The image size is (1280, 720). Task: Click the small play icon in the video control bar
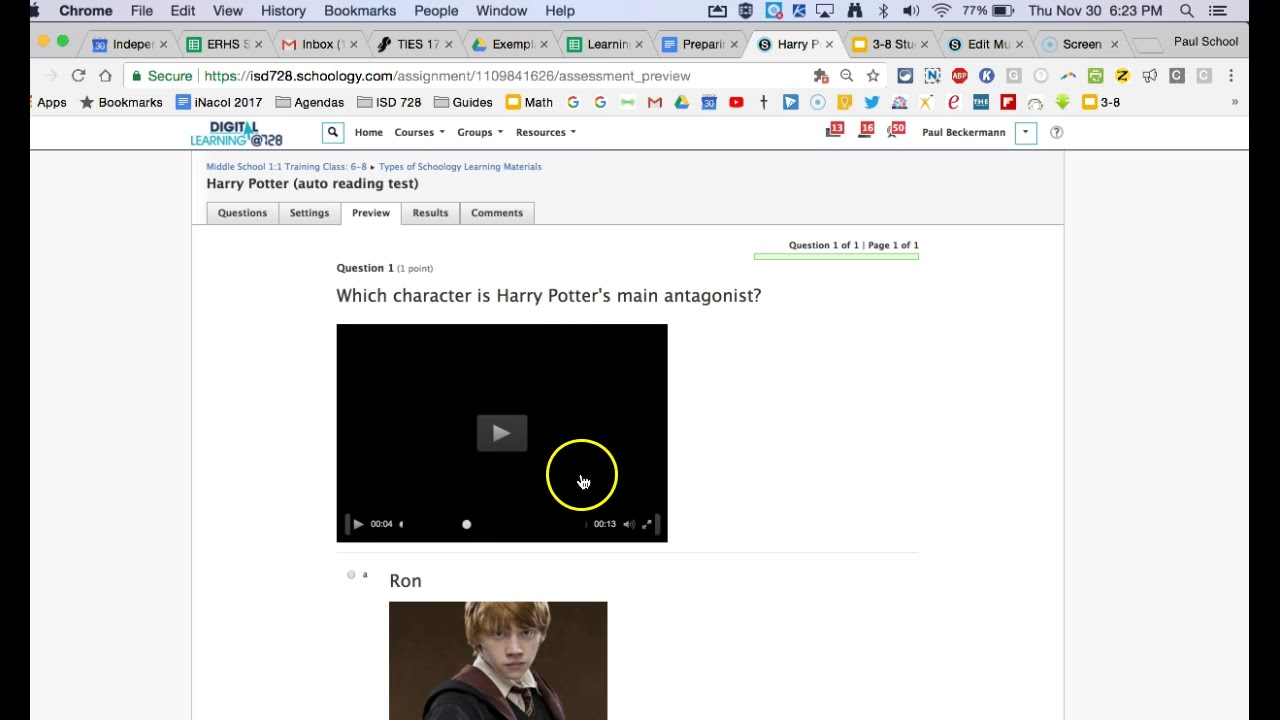(x=358, y=524)
